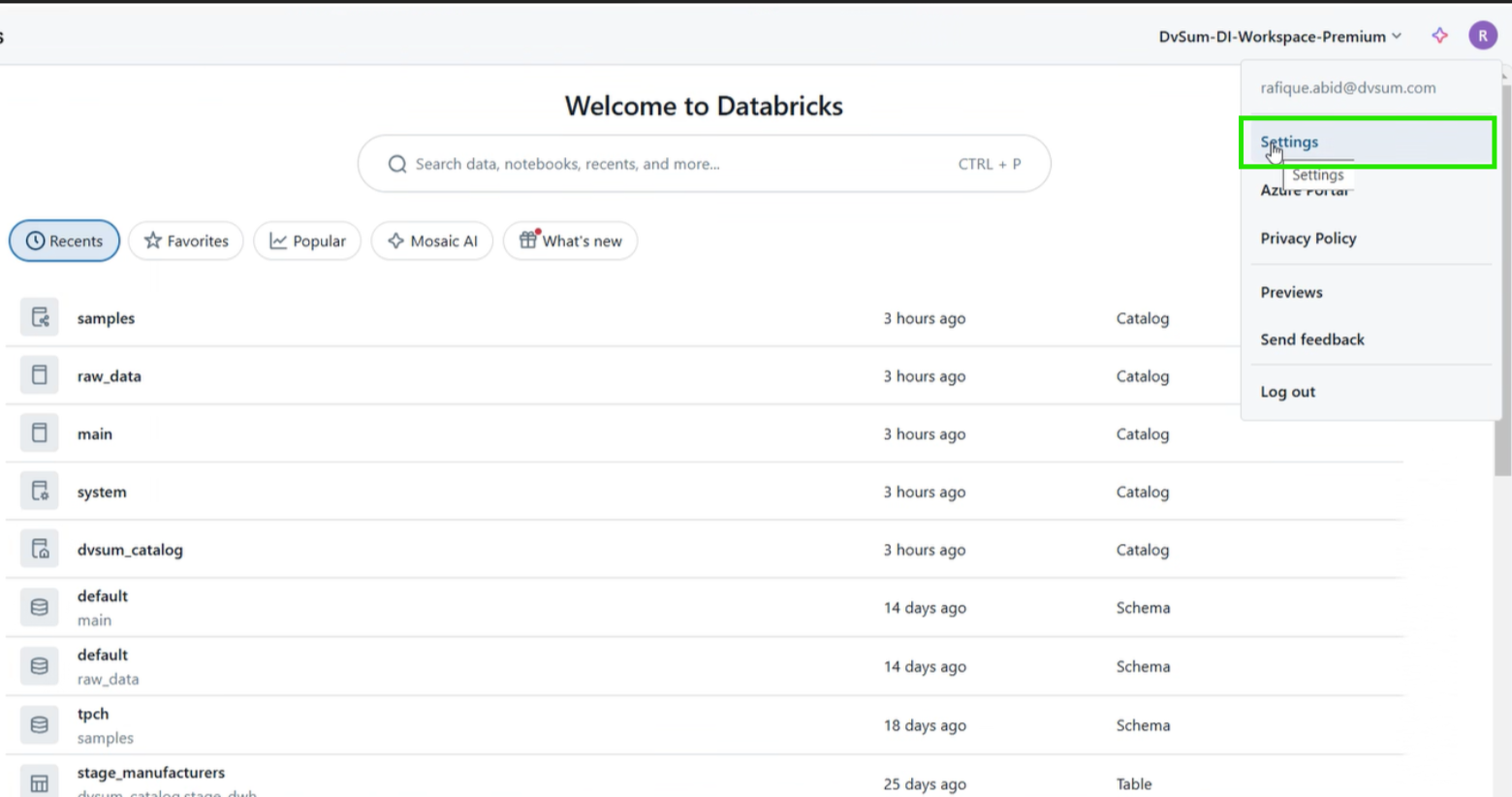Click the schema icon for tpch

tap(40, 725)
